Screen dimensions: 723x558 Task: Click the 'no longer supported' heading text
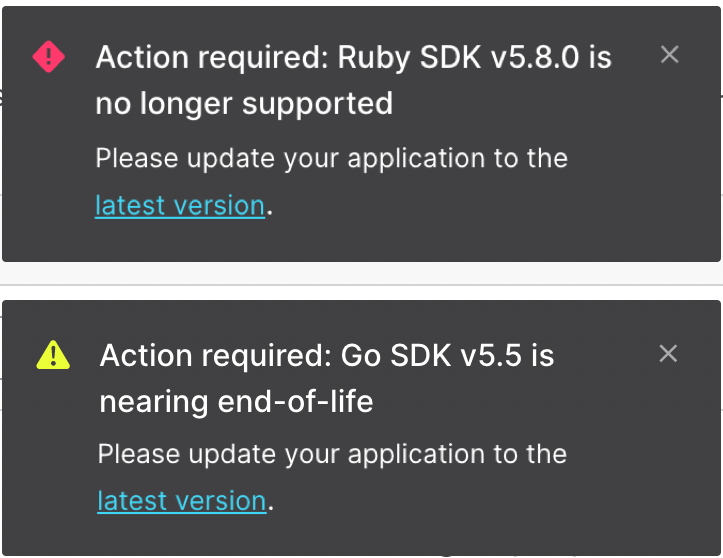coord(244,103)
